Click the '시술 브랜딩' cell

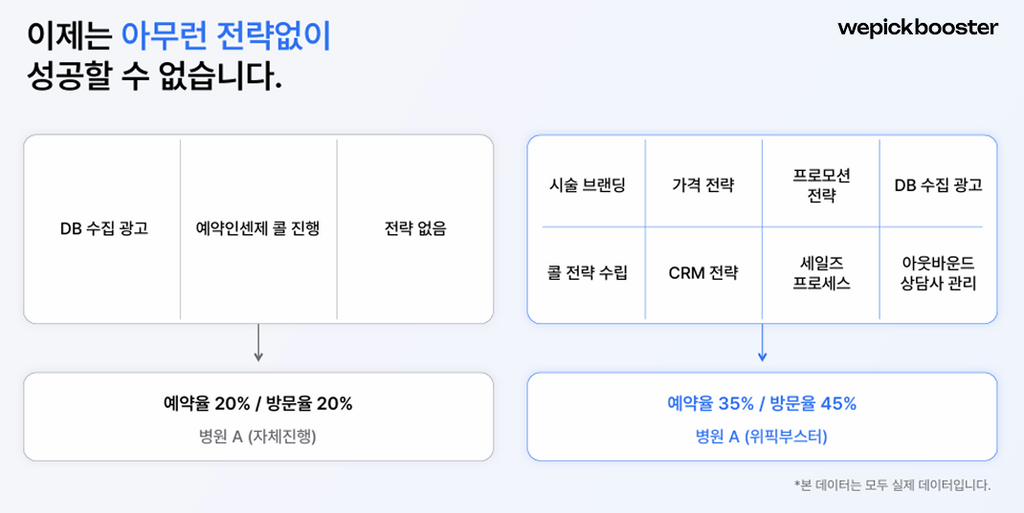pyautogui.click(x=587, y=185)
